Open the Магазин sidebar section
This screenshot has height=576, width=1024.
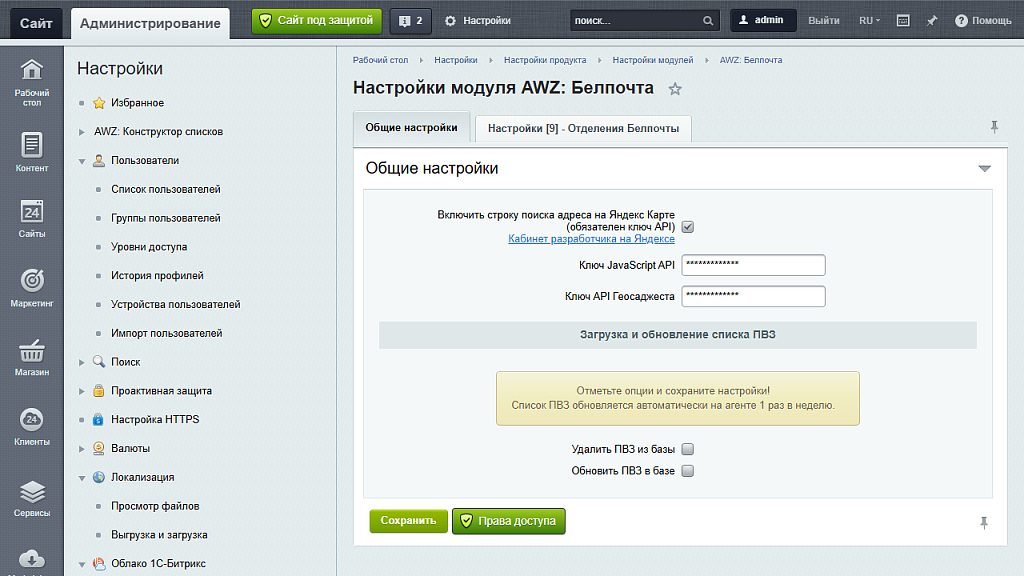(x=31, y=357)
